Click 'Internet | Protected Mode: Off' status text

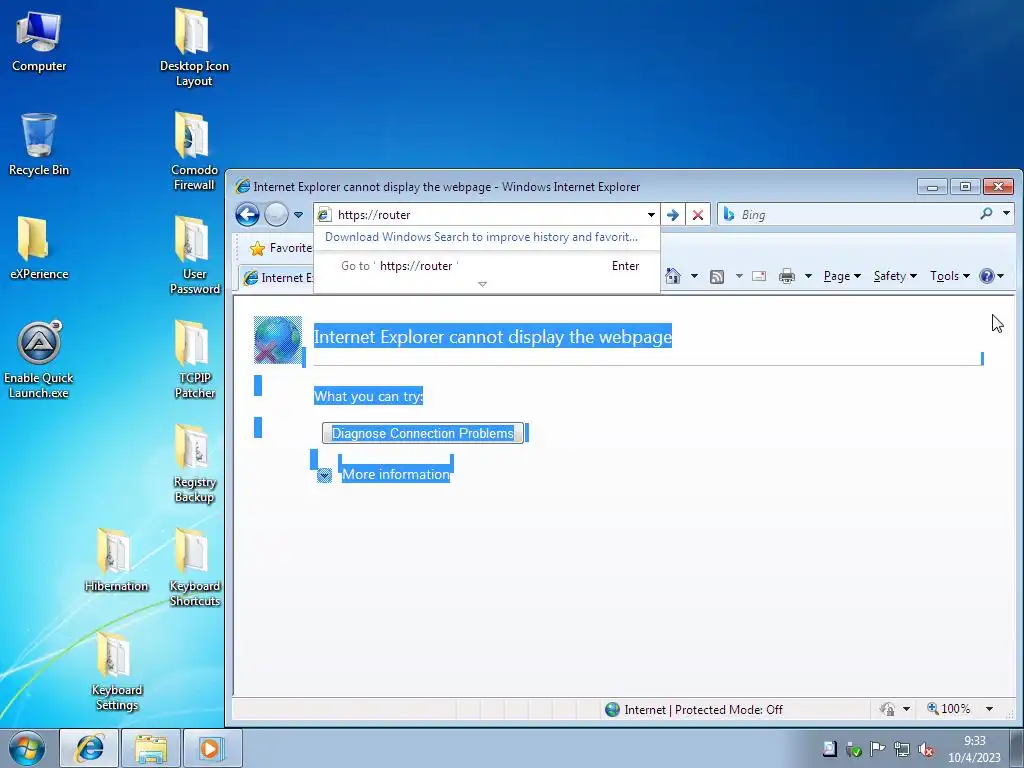coord(703,710)
